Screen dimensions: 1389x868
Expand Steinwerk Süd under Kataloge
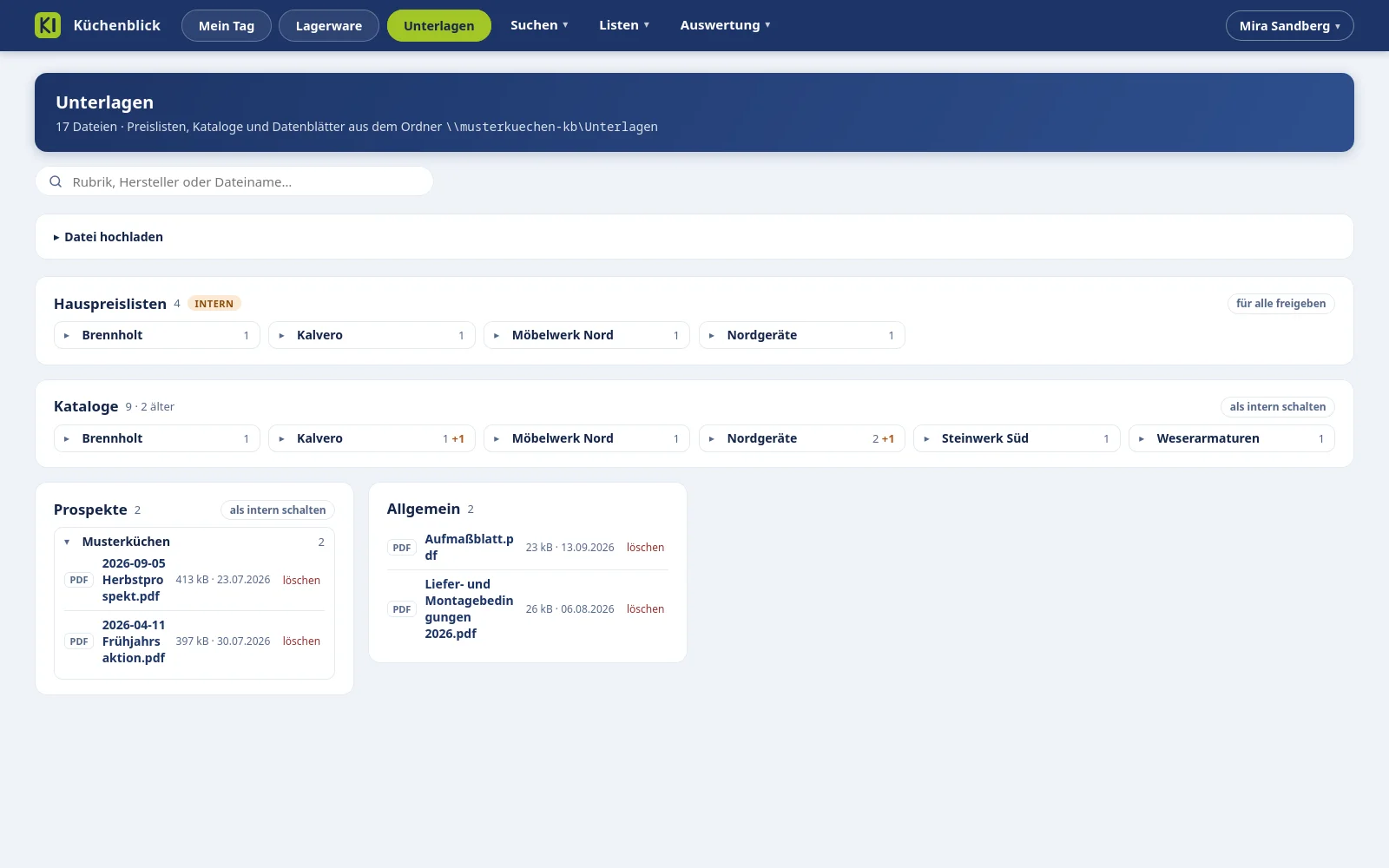1017,438
